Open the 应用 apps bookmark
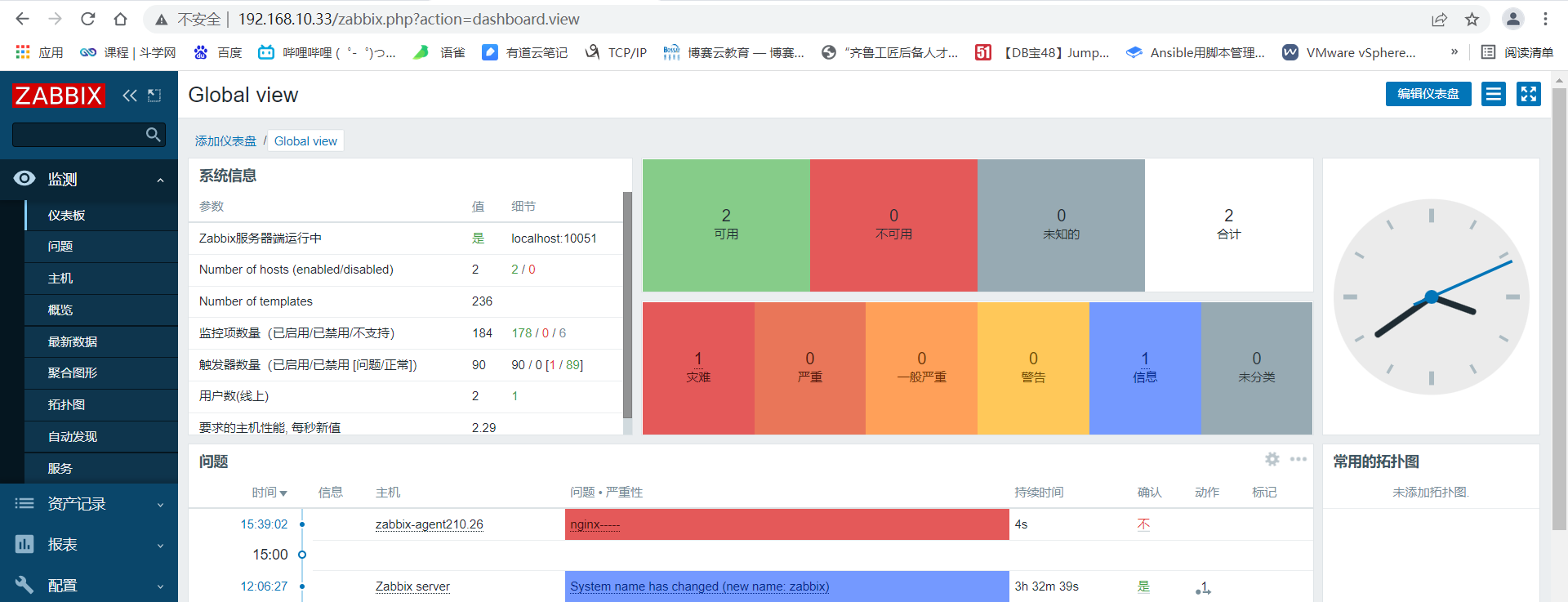Image resolution: width=1568 pixels, height=602 pixels. point(39,52)
